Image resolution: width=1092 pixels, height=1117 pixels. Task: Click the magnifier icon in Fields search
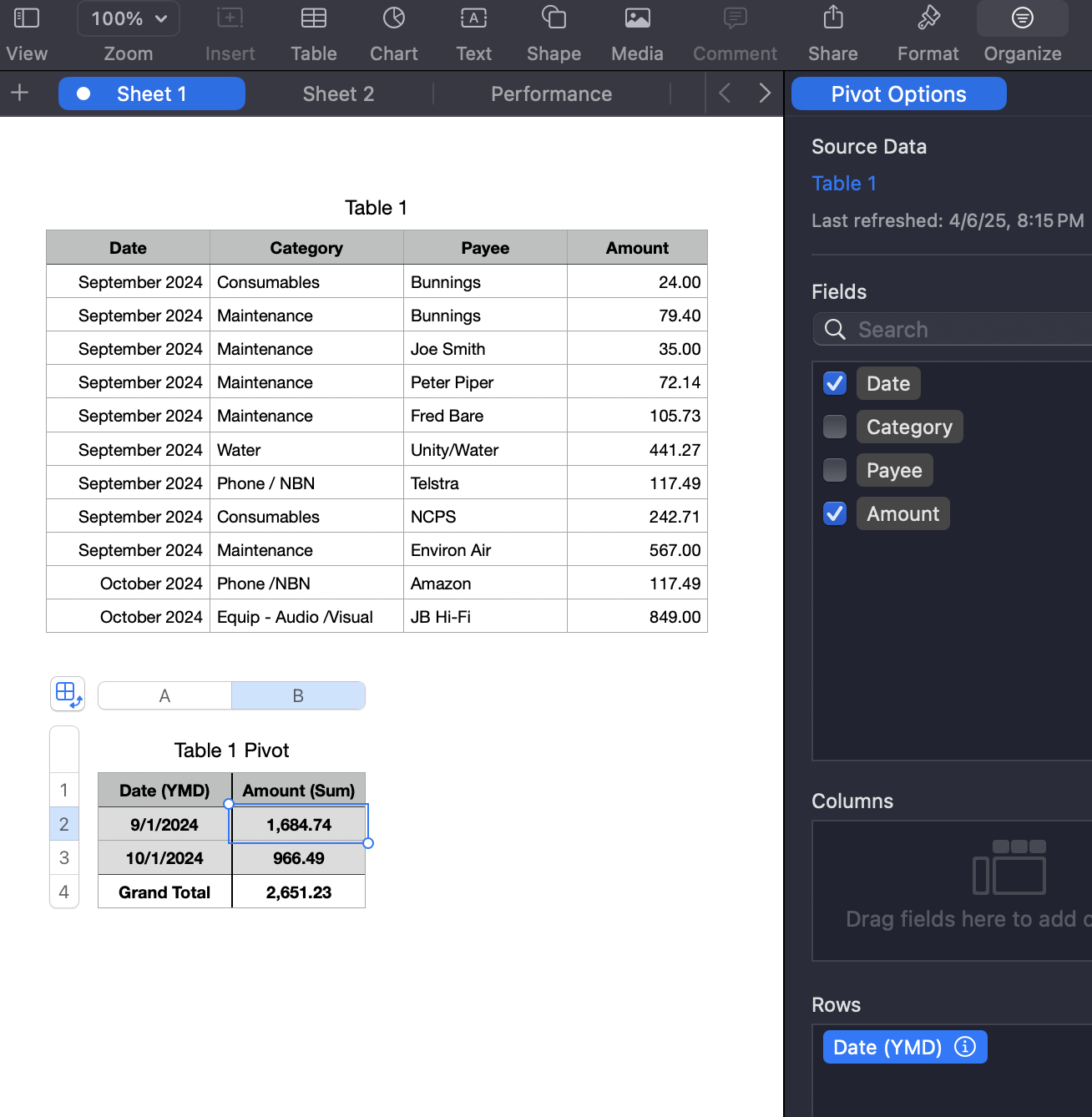click(x=835, y=330)
